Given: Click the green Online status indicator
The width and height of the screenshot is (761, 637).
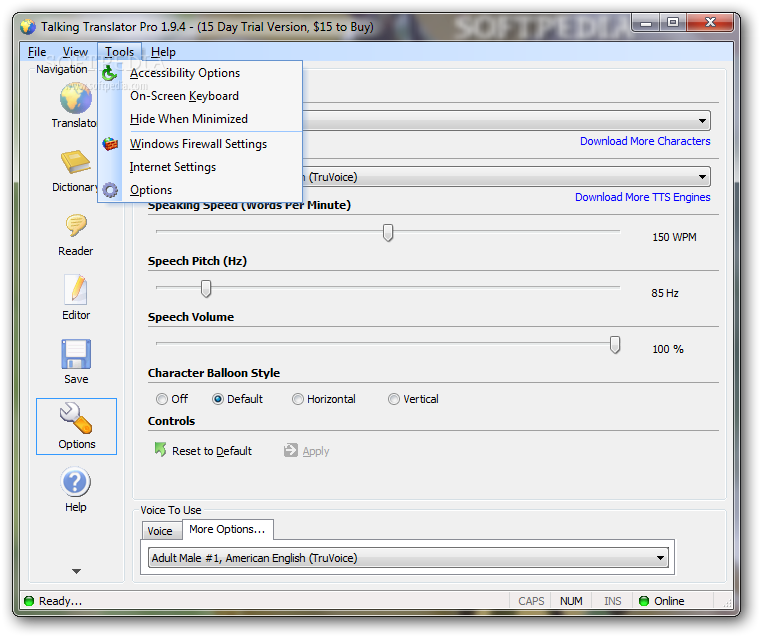Looking at the screenshot, I should pos(644,601).
